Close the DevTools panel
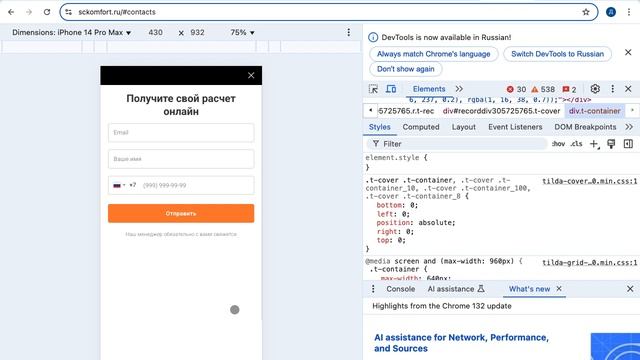The image size is (640, 360). point(628,89)
